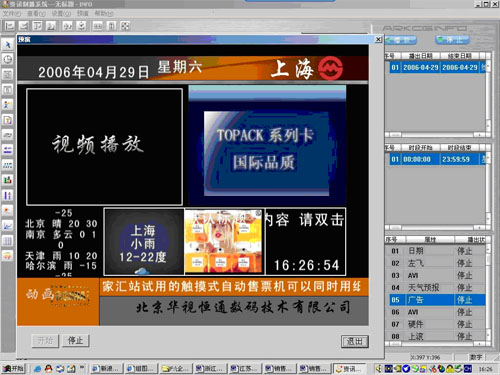Click the 时段结束 column header
This screenshot has width=500, height=375.
click(460, 148)
